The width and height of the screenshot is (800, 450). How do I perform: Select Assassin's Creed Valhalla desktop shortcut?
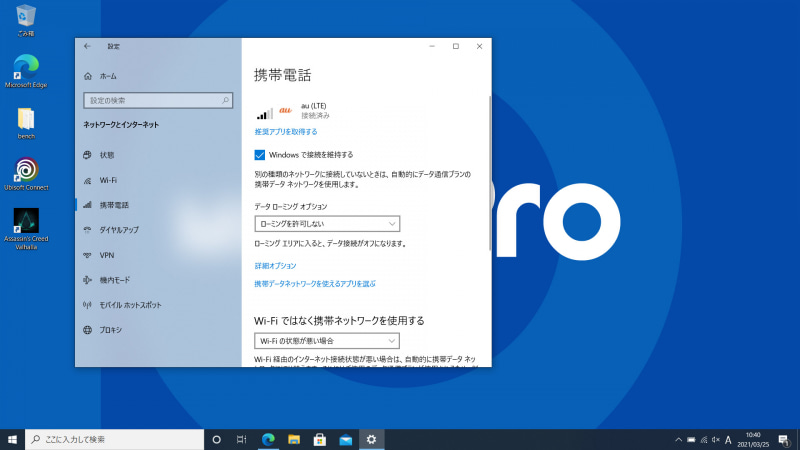pos(26,229)
